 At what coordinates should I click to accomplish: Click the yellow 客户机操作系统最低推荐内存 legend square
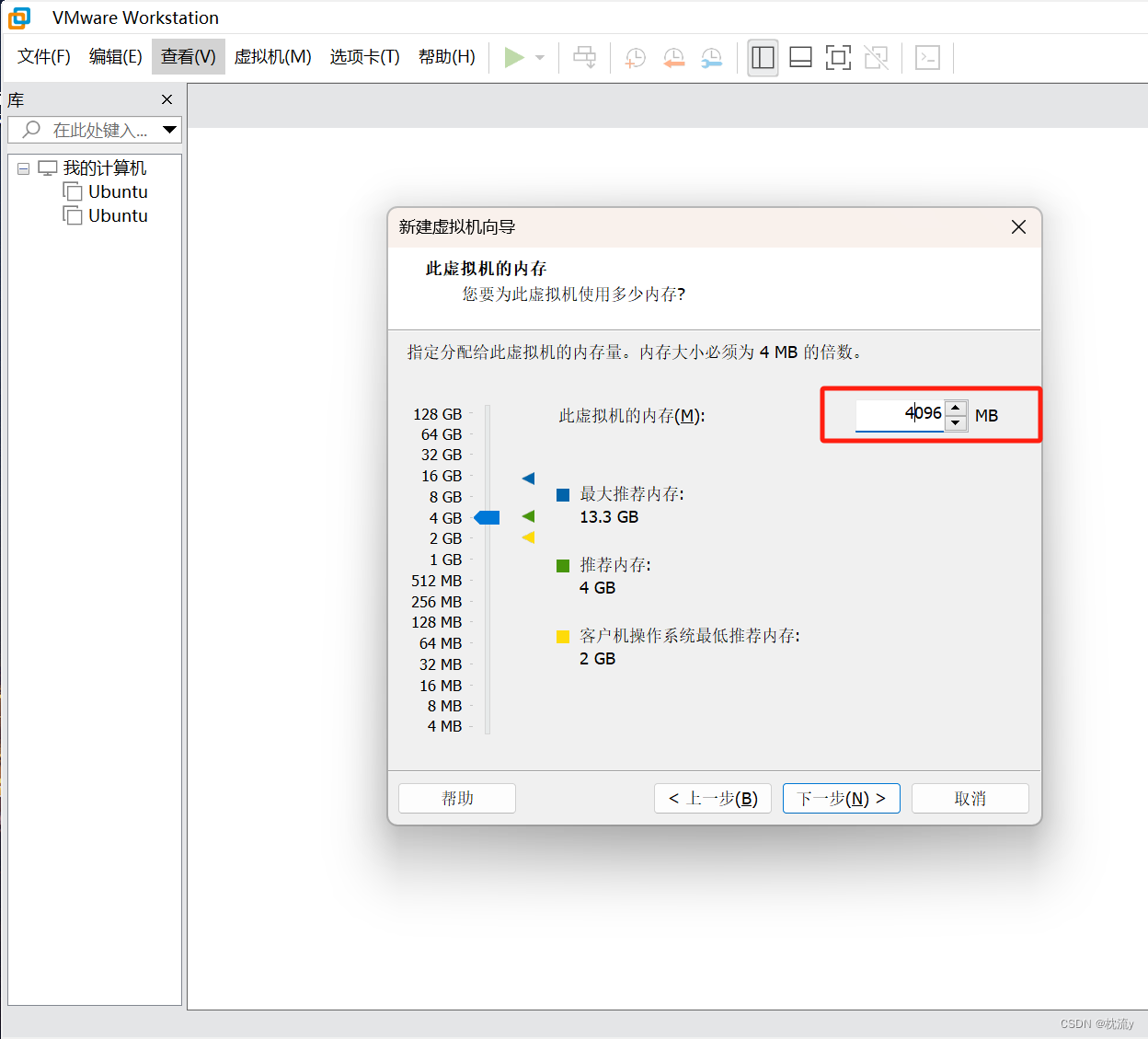(563, 637)
